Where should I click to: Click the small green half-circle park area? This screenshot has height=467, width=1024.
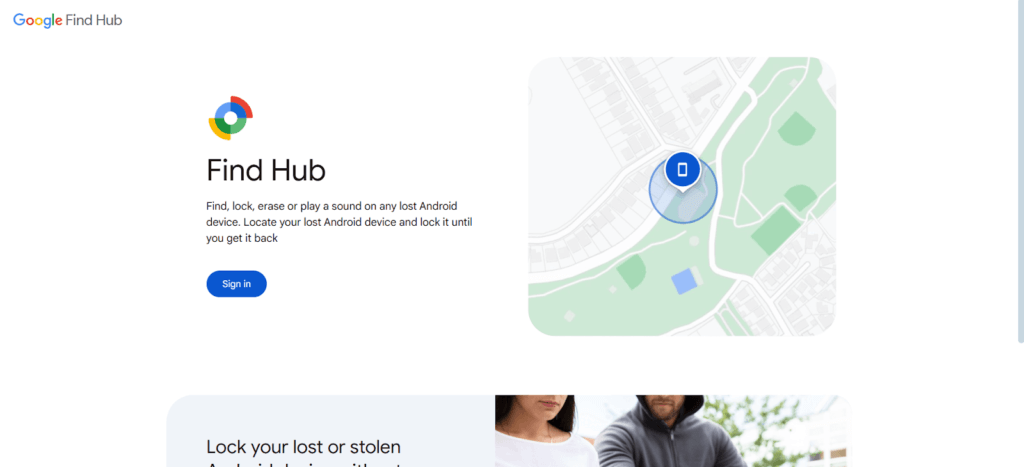pos(631,272)
